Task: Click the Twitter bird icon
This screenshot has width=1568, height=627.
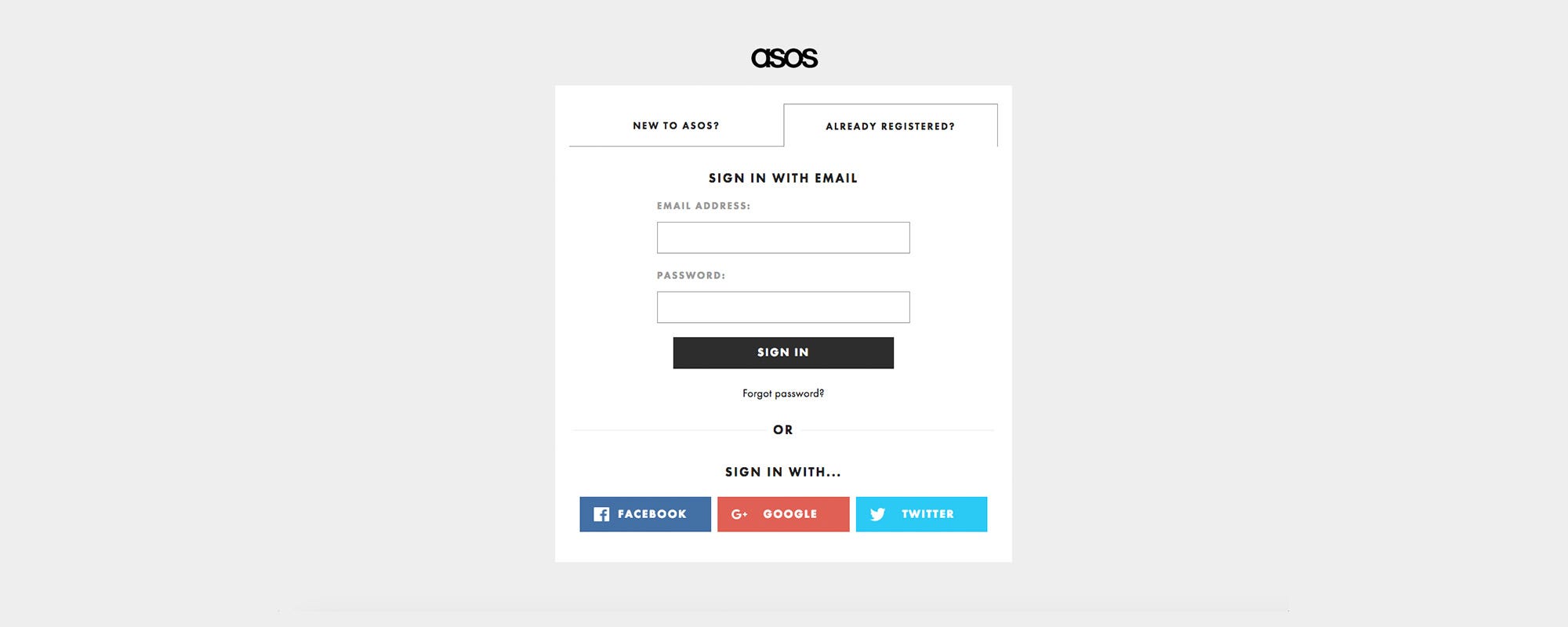Action: 877,514
